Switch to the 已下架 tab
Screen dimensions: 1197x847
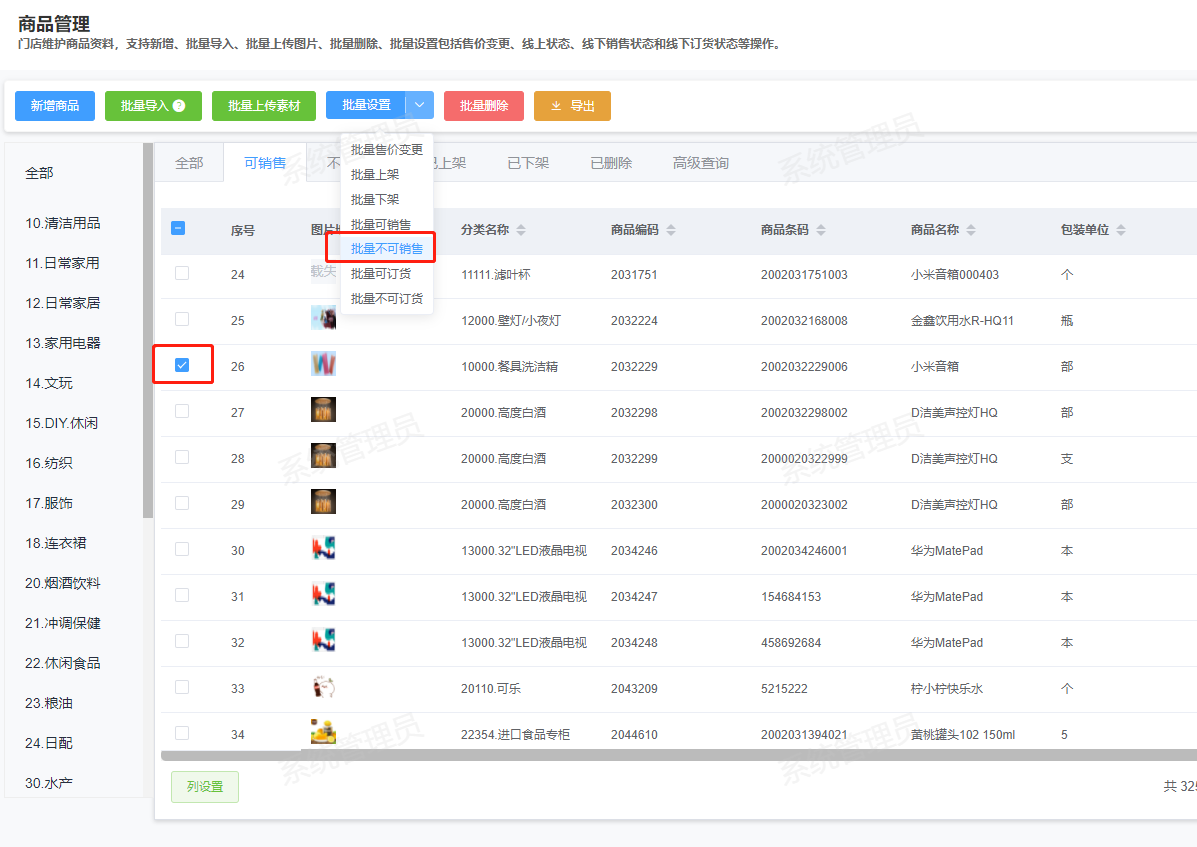pyautogui.click(x=527, y=163)
